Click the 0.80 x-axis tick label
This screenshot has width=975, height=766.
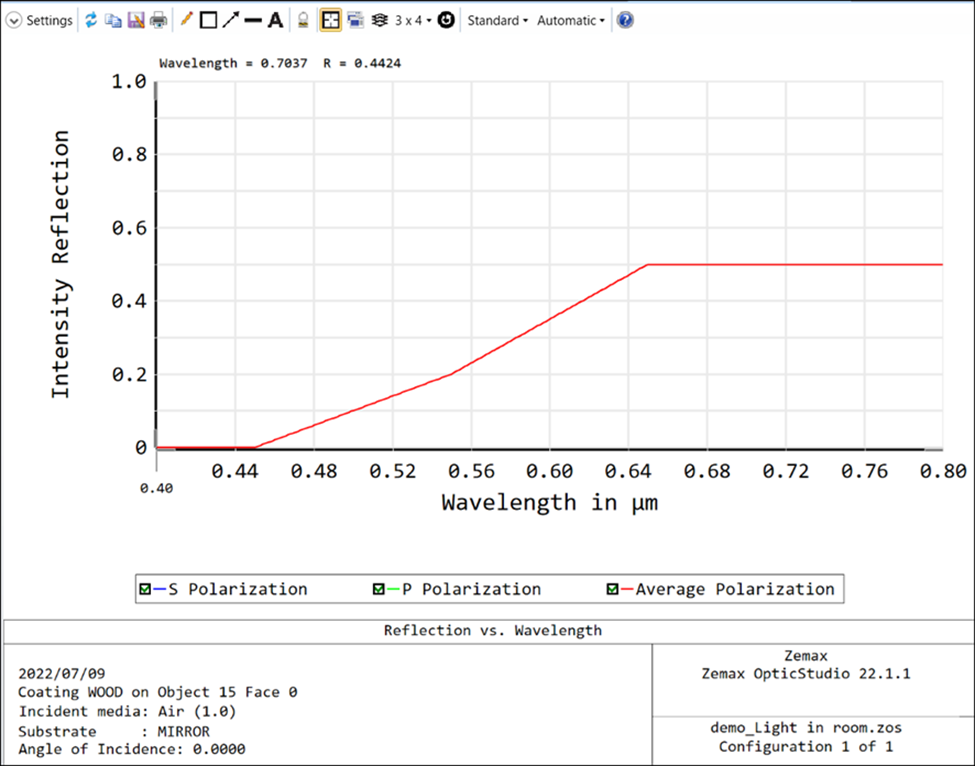[x=943, y=471]
